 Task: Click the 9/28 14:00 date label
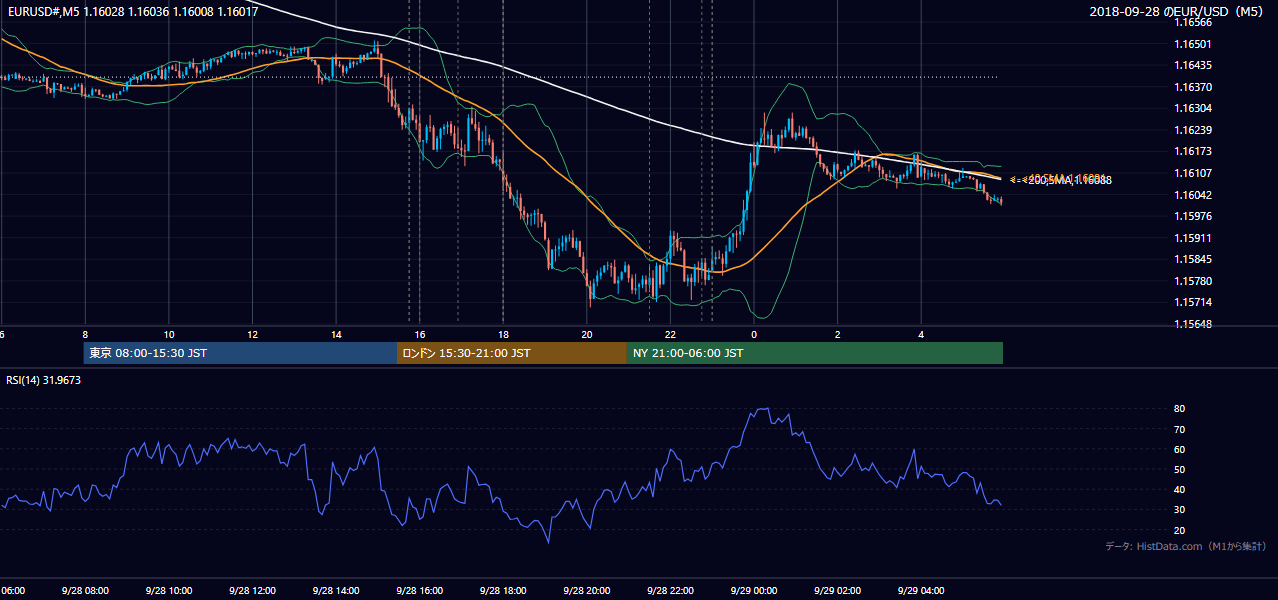point(335,590)
